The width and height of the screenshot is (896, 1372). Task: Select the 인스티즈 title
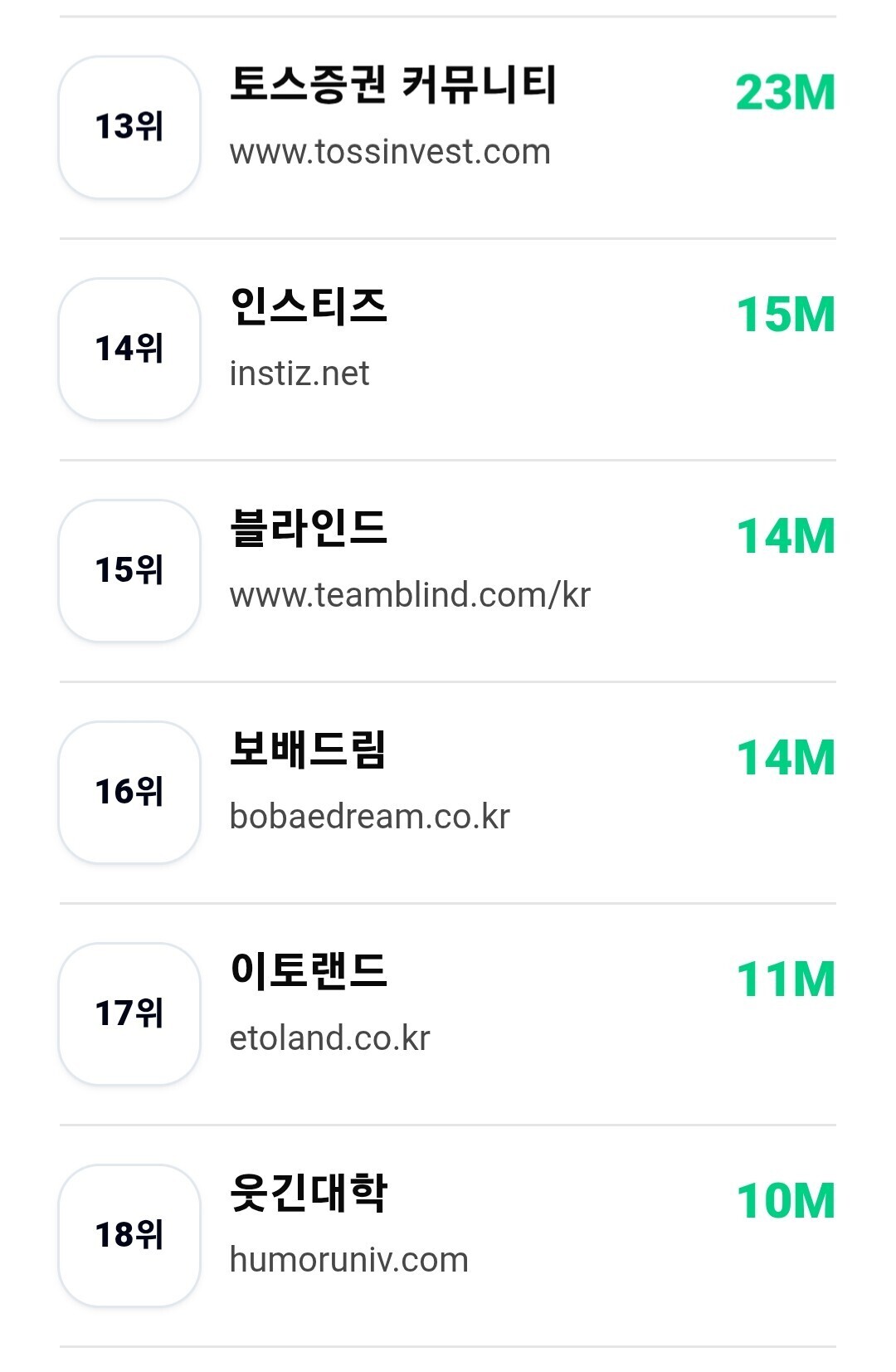click(309, 306)
